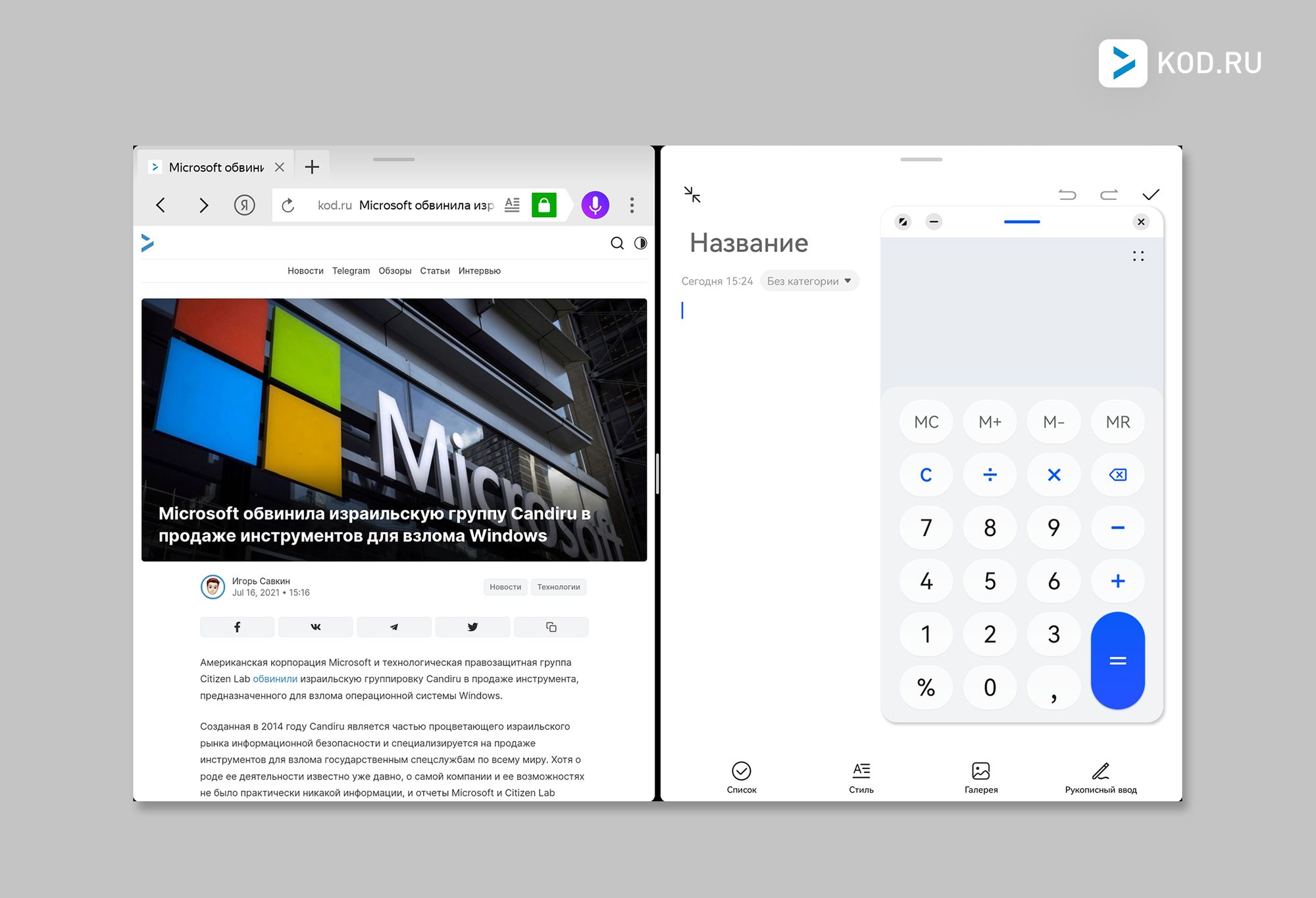
Task: Exit fullscreen in notes app
Action: [692, 194]
